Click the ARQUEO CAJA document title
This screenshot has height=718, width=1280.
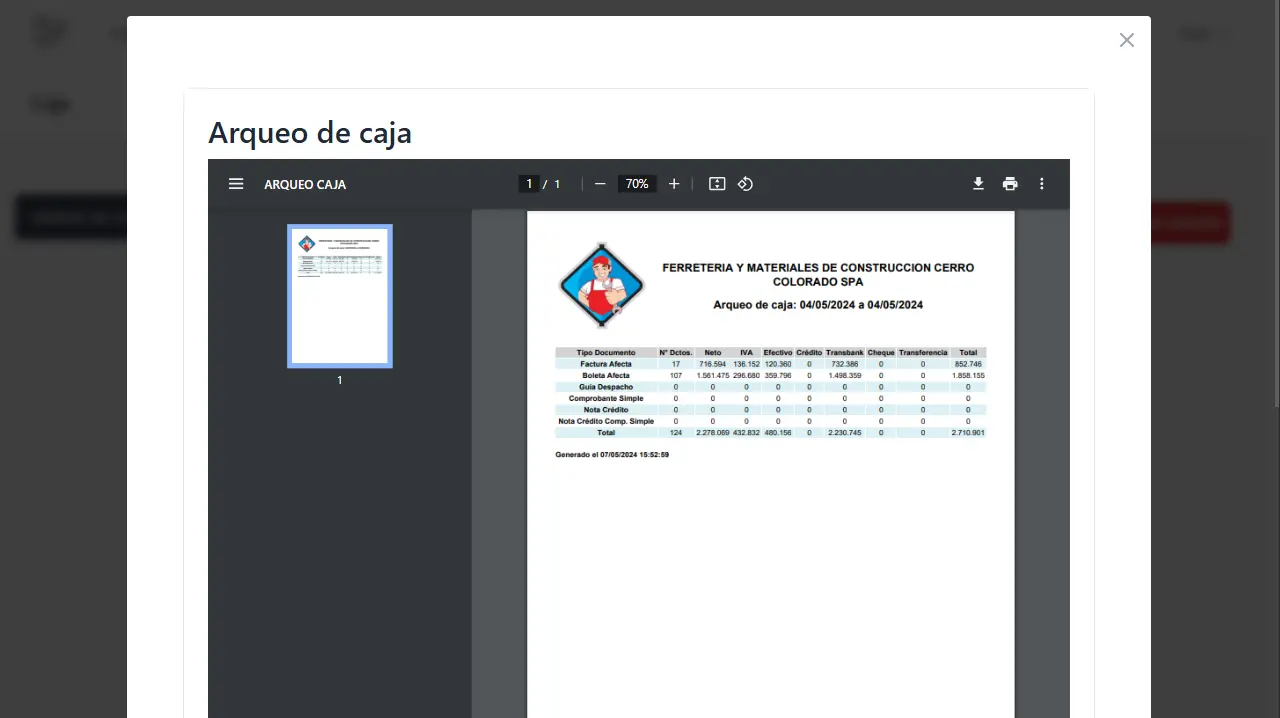[x=305, y=184]
